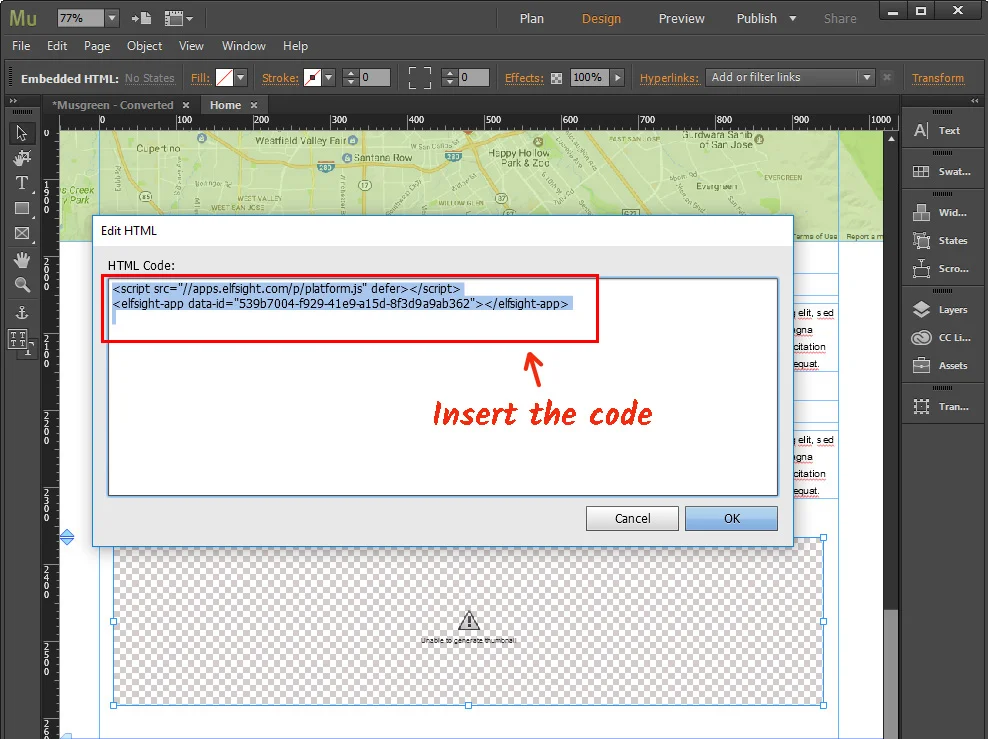Close the Musgreen - Converted tab

click(x=186, y=105)
